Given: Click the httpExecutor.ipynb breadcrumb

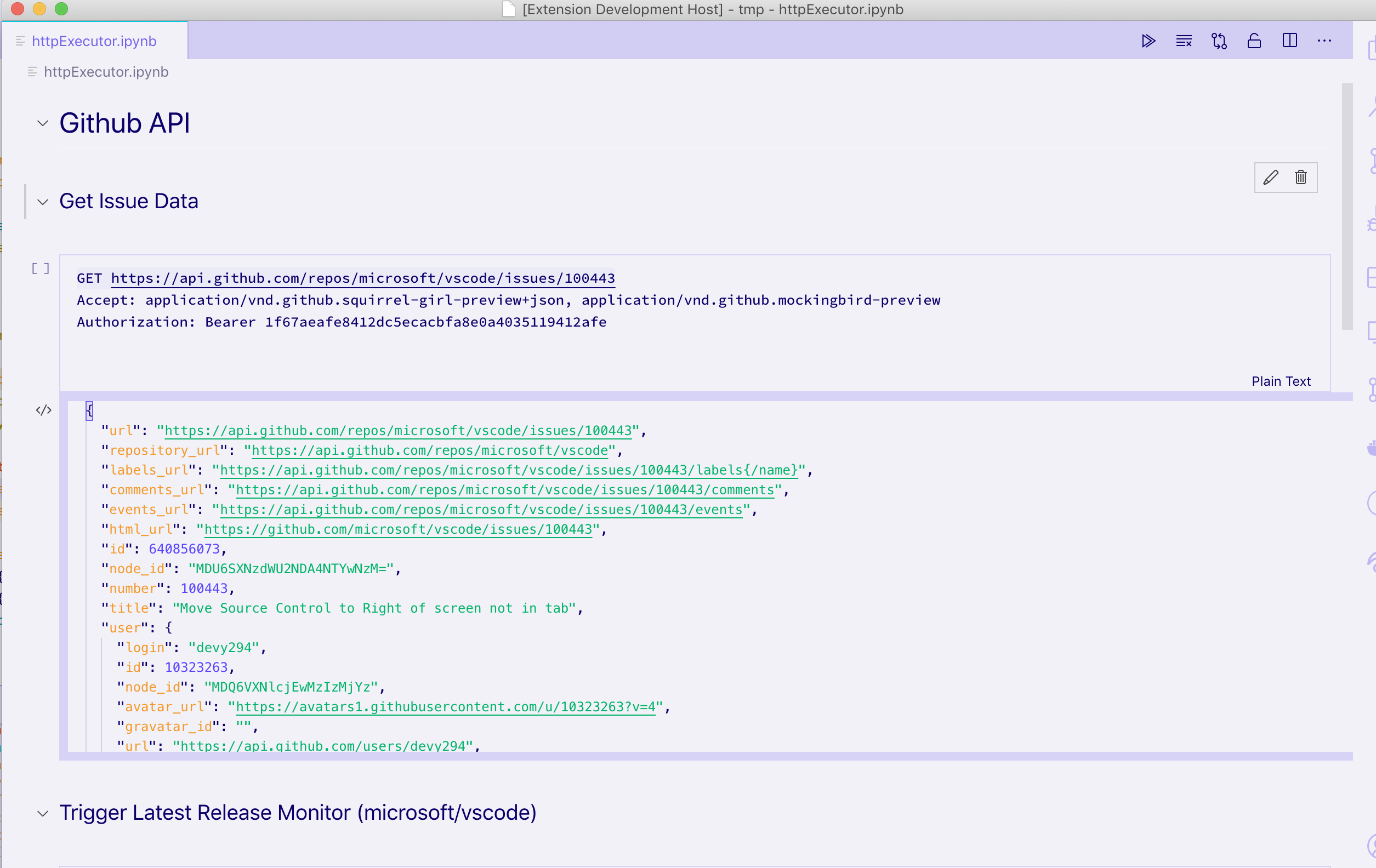Looking at the screenshot, I should [x=106, y=72].
